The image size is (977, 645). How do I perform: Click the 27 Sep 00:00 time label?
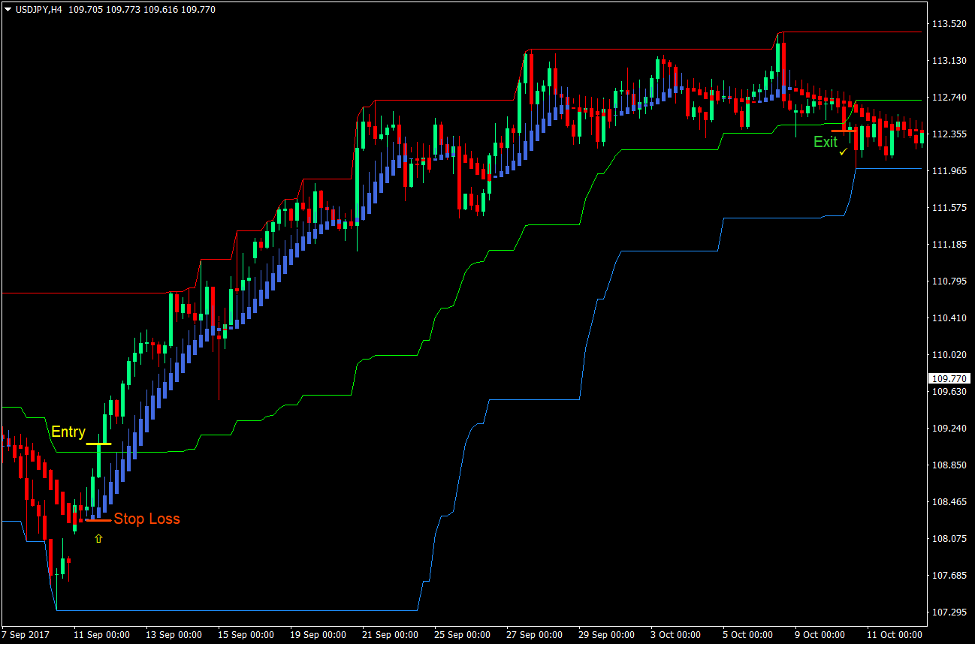tap(535, 635)
